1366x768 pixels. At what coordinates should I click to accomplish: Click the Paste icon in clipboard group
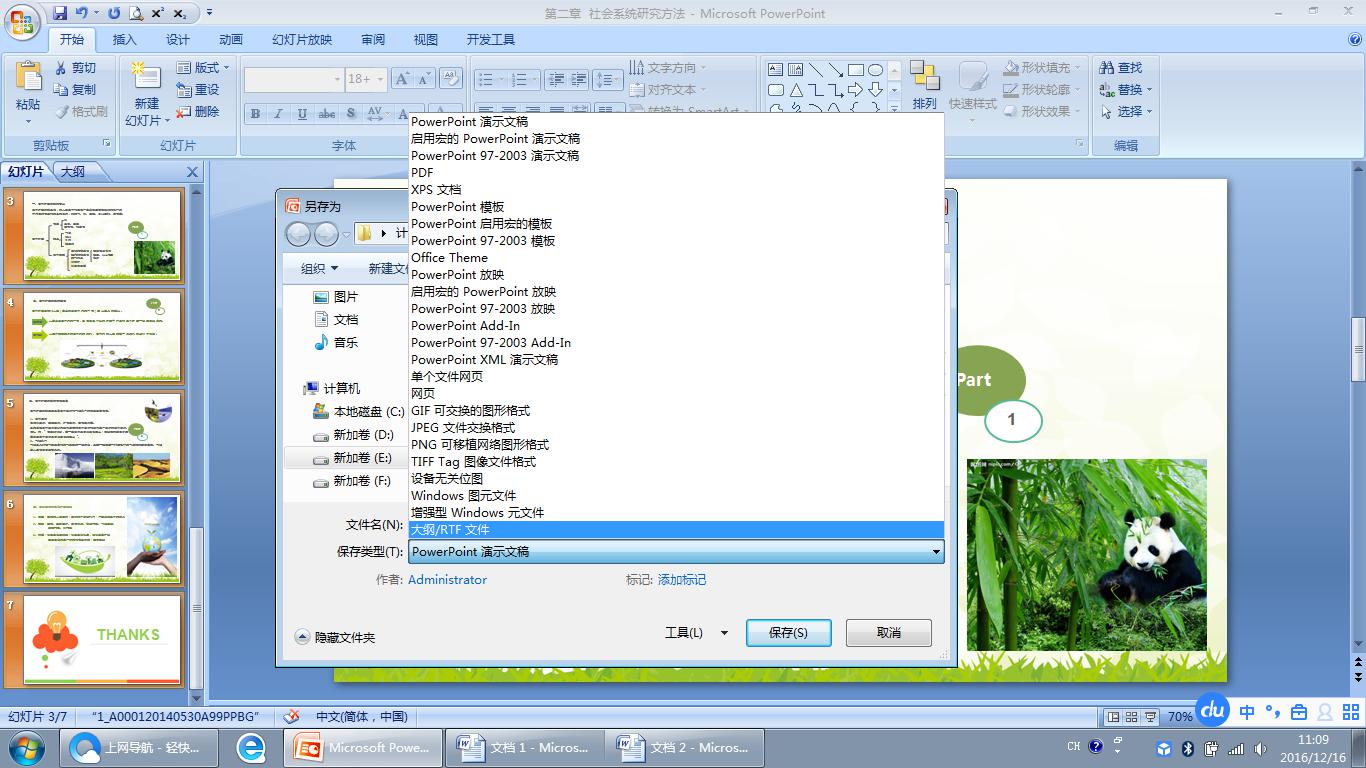[x=28, y=78]
